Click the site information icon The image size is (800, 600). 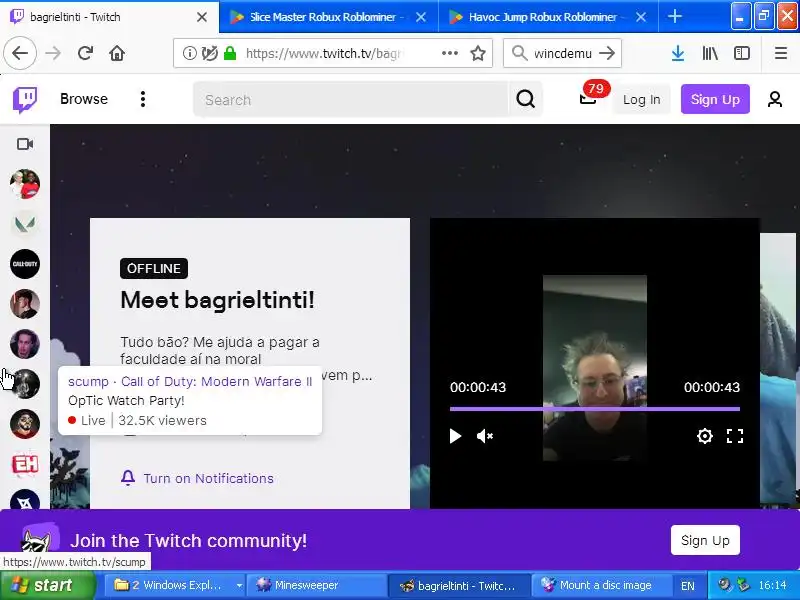[189, 53]
